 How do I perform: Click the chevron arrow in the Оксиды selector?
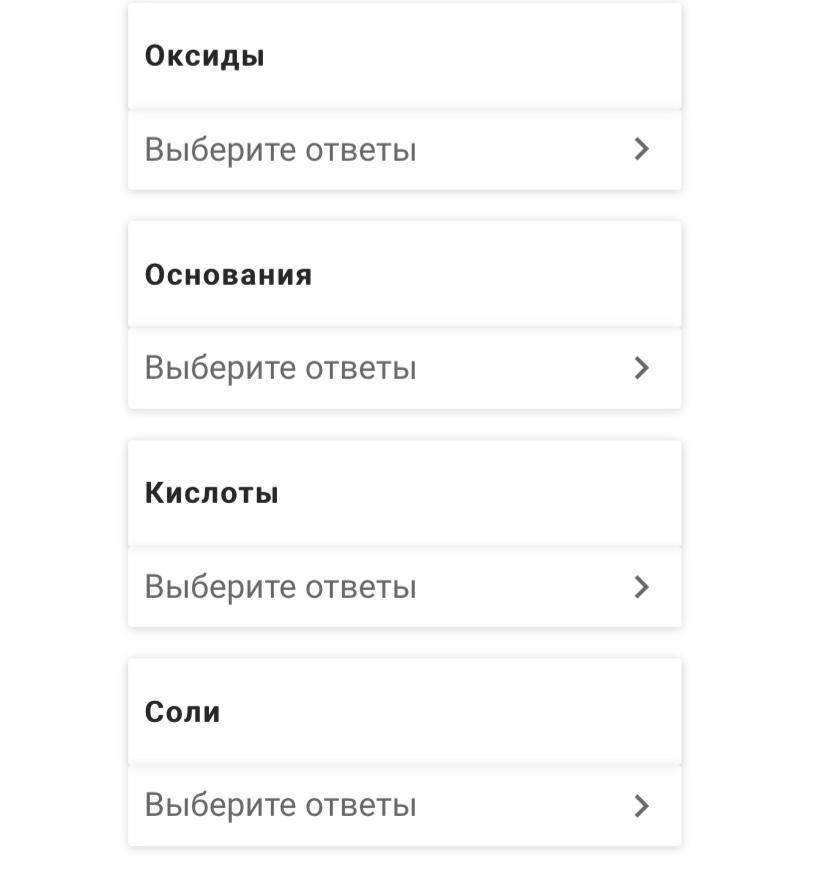click(x=642, y=149)
